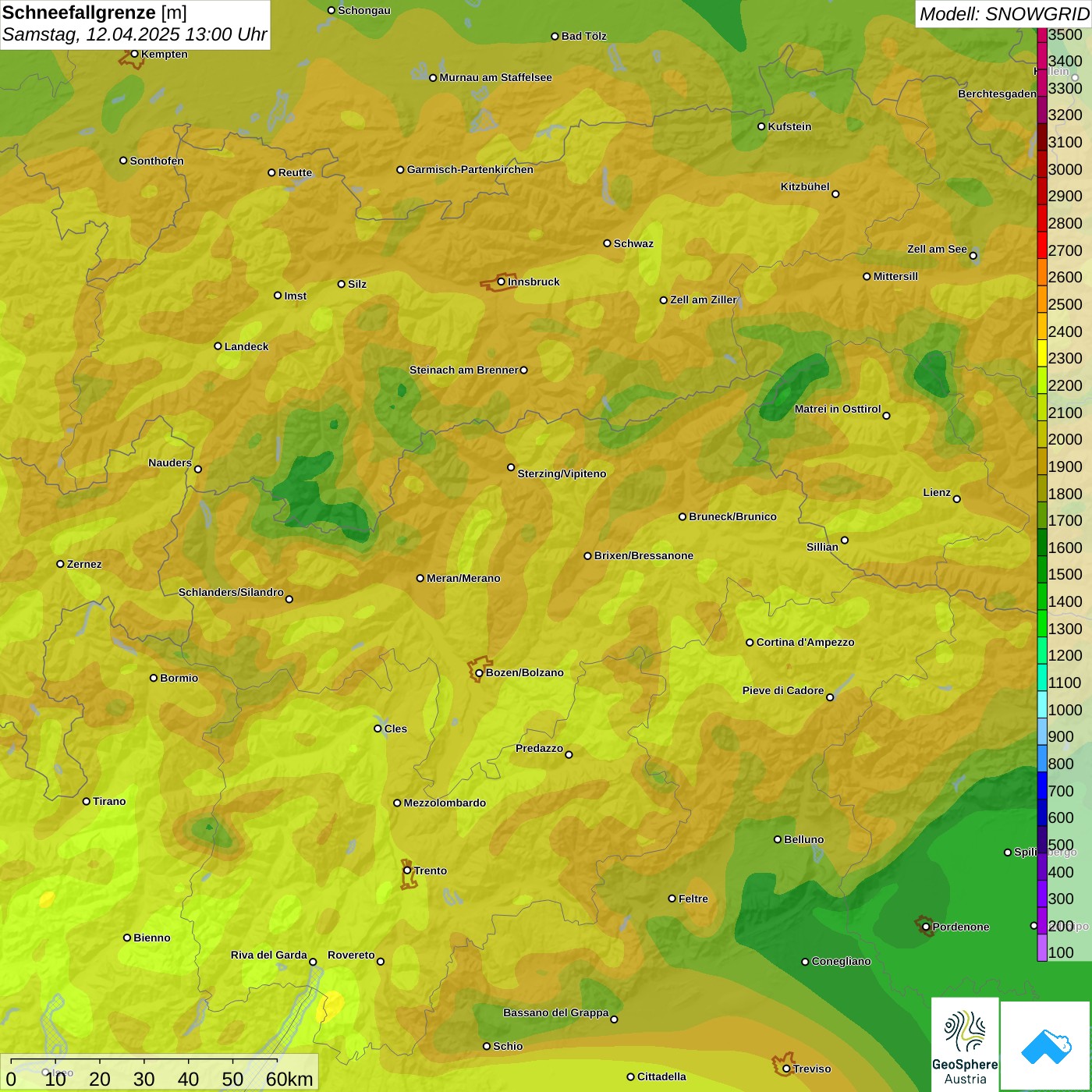Click the 100 value in the legend
Viewport: 1092px width, 1092px height.
[1062, 952]
